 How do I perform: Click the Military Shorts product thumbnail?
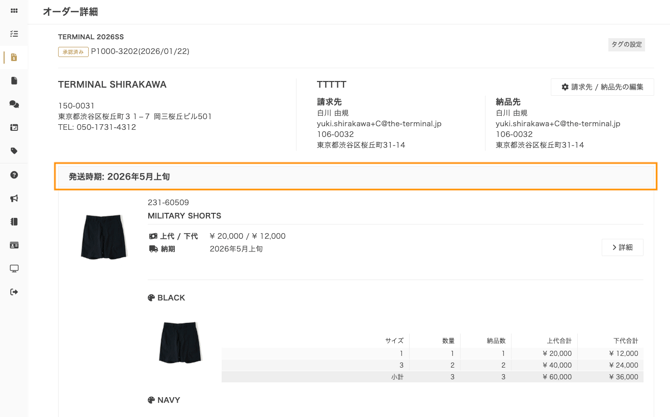coord(104,236)
